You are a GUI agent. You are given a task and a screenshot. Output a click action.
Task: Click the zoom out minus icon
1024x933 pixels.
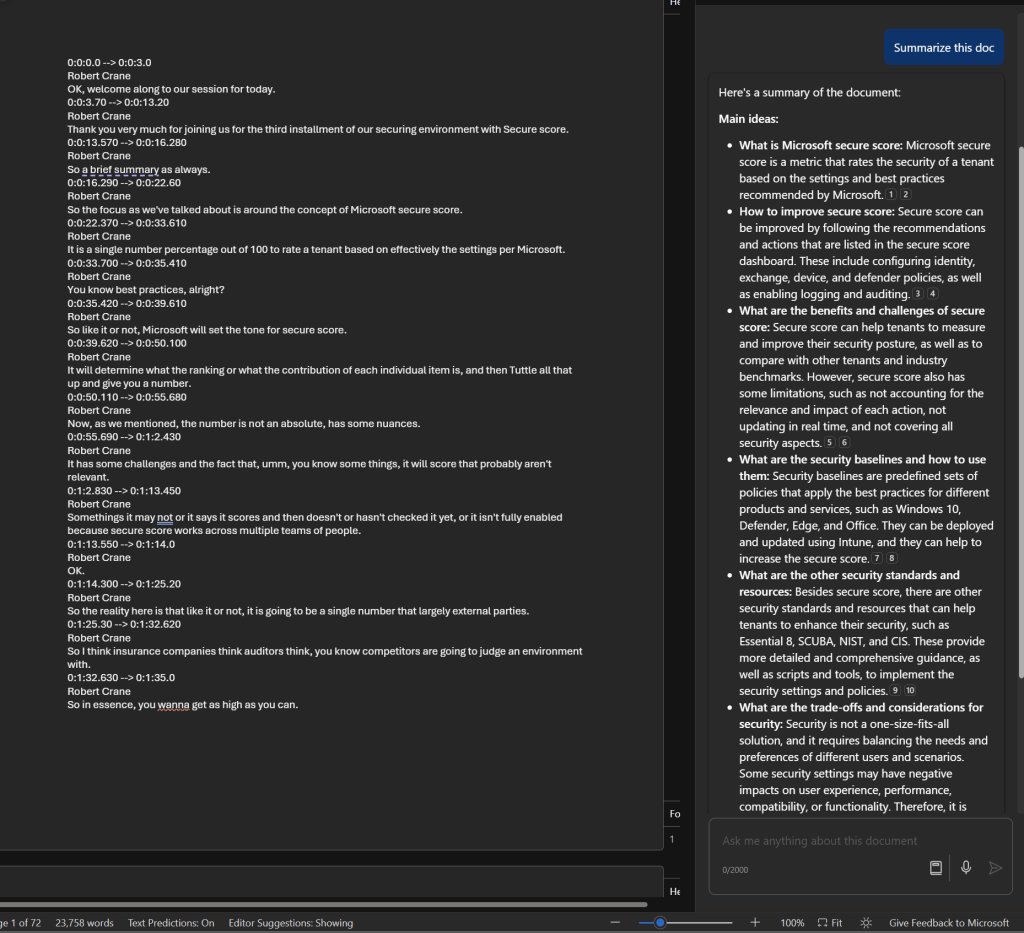click(615, 922)
